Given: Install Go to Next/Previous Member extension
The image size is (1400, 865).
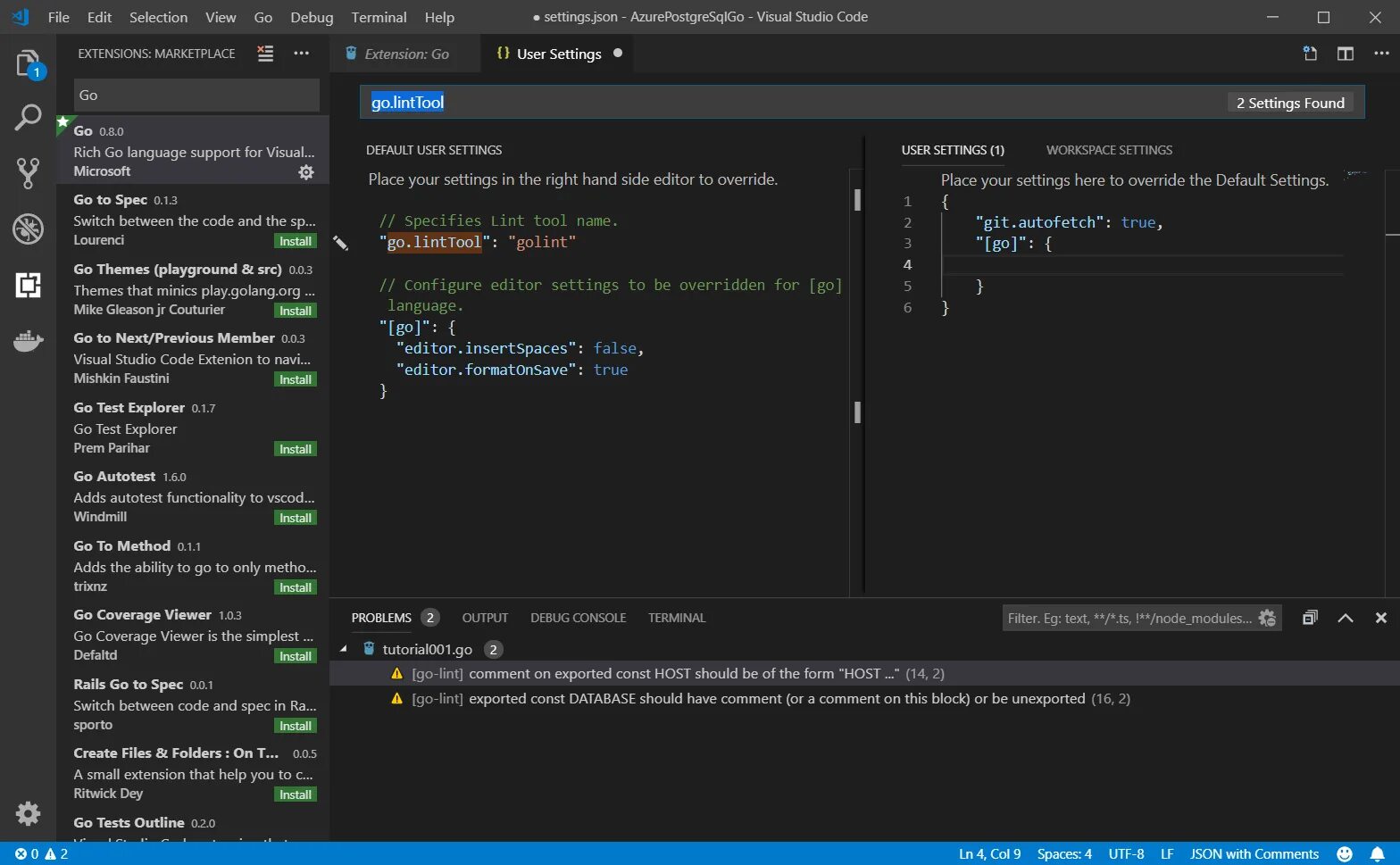Looking at the screenshot, I should (x=296, y=379).
